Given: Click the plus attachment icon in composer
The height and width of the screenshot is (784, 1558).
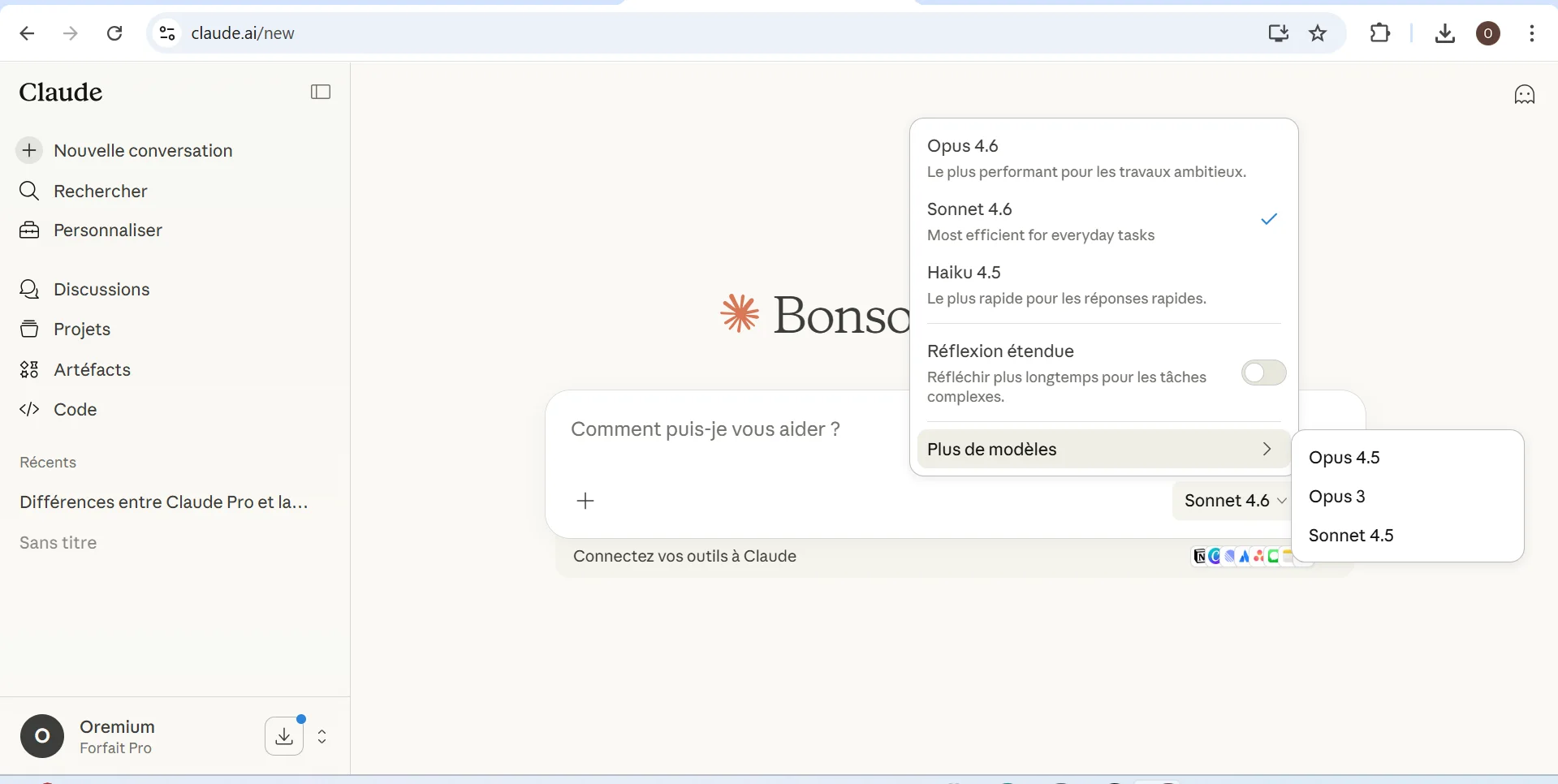Looking at the screenshot, I should coord(585,501).
